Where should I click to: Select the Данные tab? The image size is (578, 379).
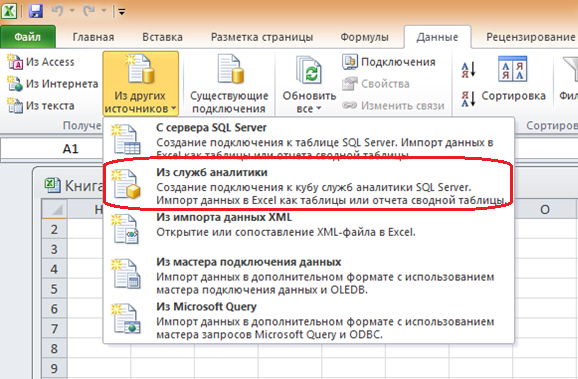[437, 37]
